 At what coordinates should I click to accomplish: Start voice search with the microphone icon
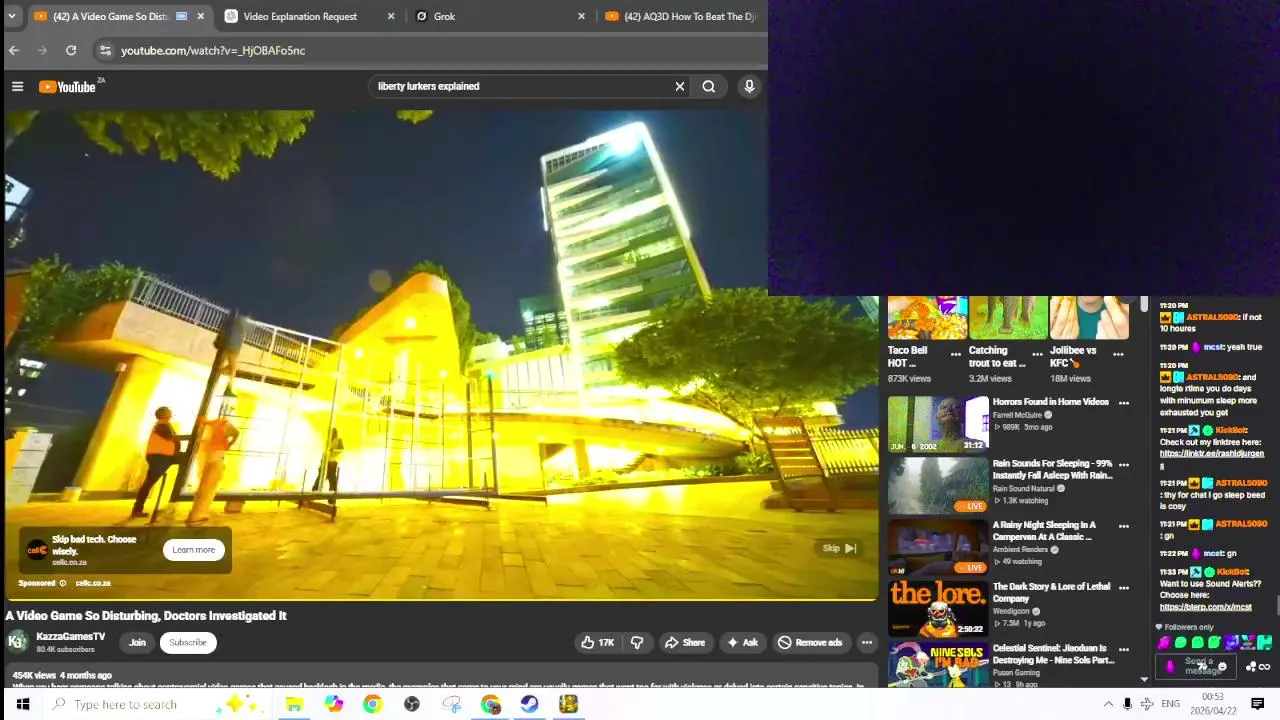(x=749, y=86)
